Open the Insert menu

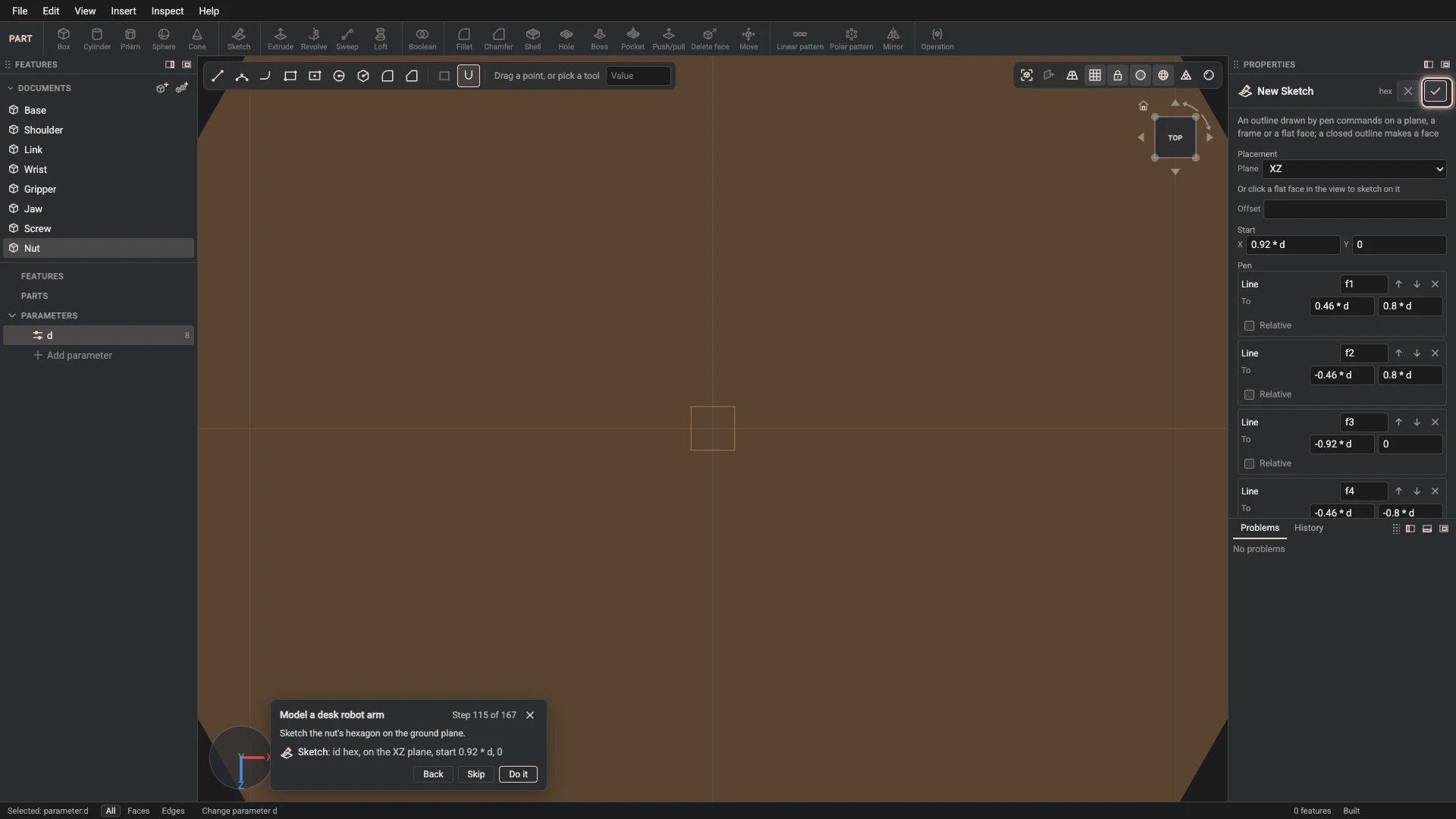tap(124, 11)
